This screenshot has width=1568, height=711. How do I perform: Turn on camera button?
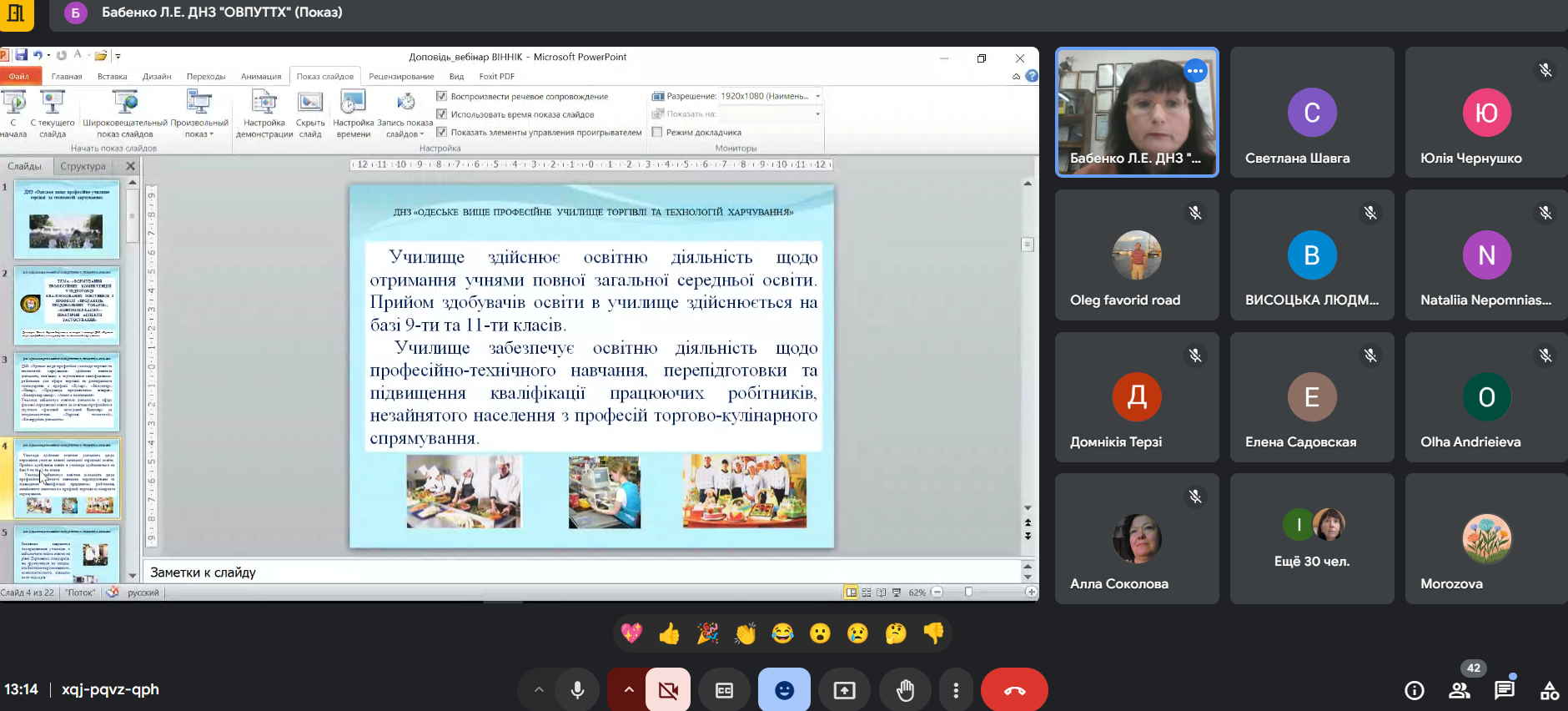tap(668, 690)
